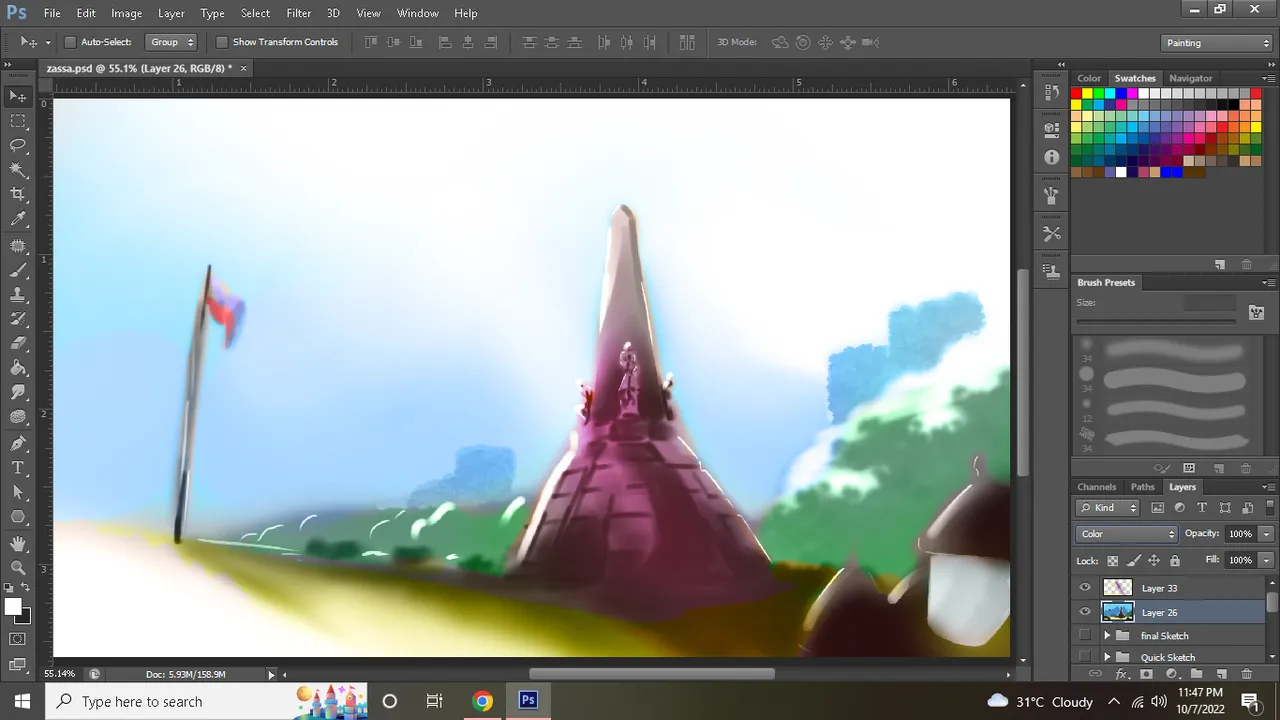Expand the Quick Sketch layer group
Screen dimensions: 1280x720
[1107, 657]
